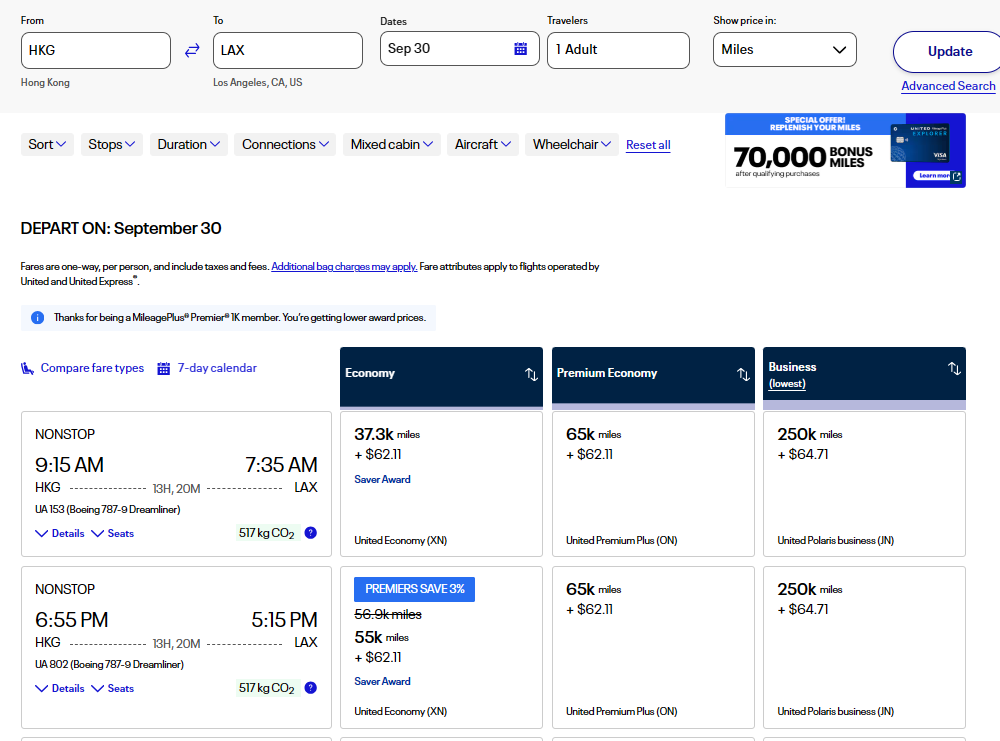Select 37.3k miles Economy Saver Award fare
Image resolution: width=1000 pixels, height=741 pixels.
441,478
